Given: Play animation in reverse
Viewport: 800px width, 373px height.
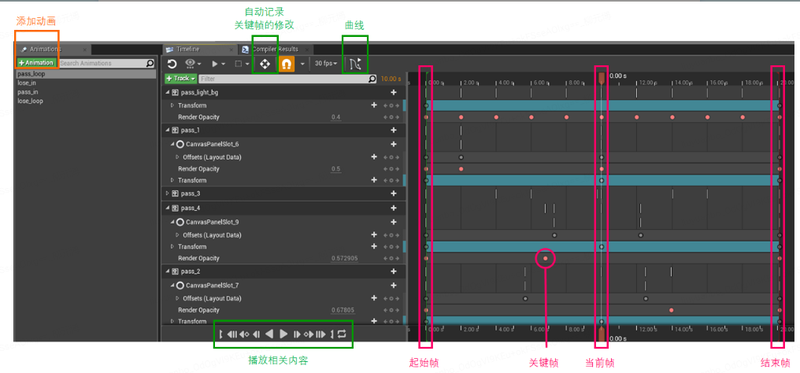Looking at the screenshot, I should (x=269, y=334).
